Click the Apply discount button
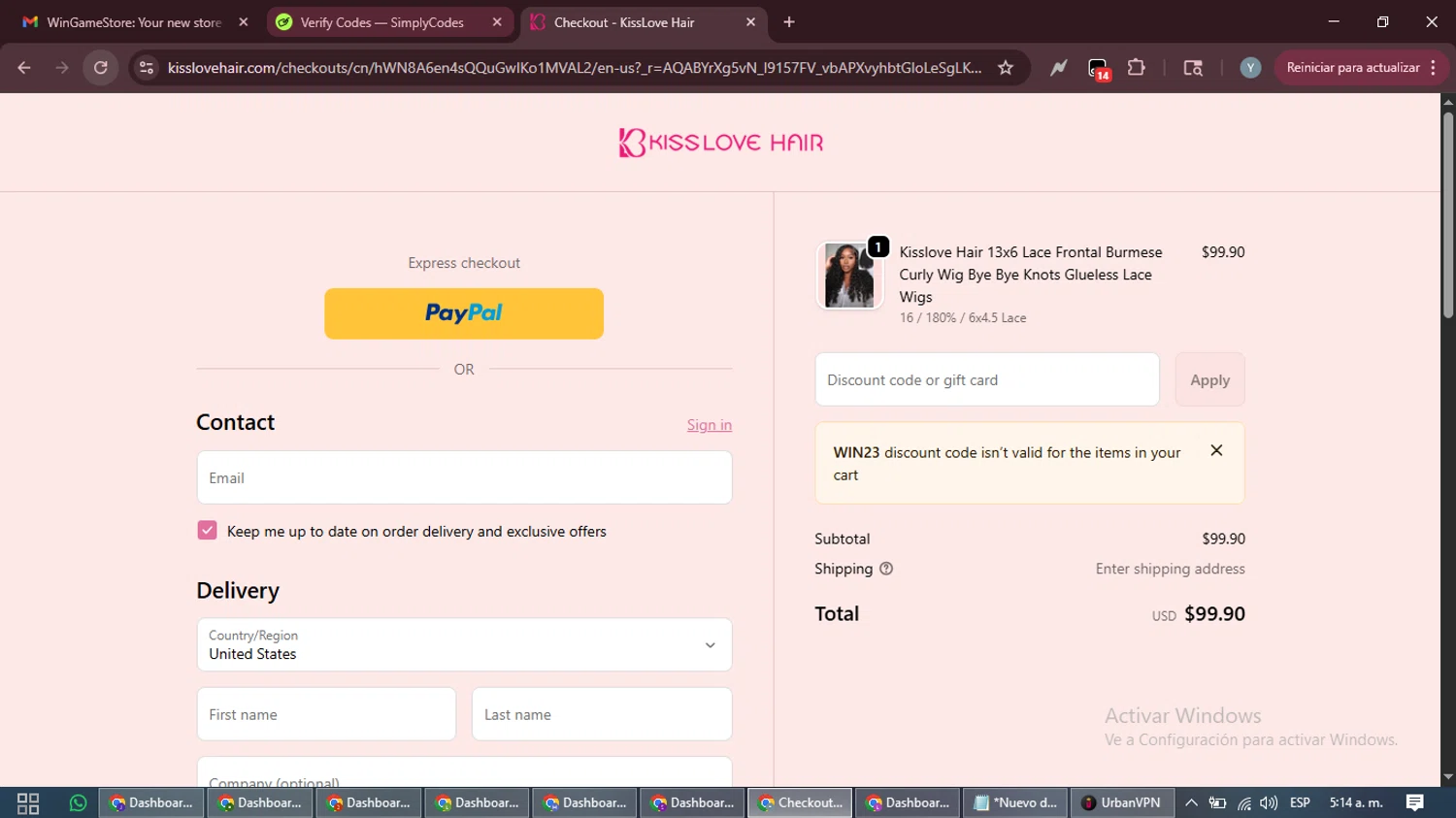The image size is (1456, 818). coord(1209,379)
